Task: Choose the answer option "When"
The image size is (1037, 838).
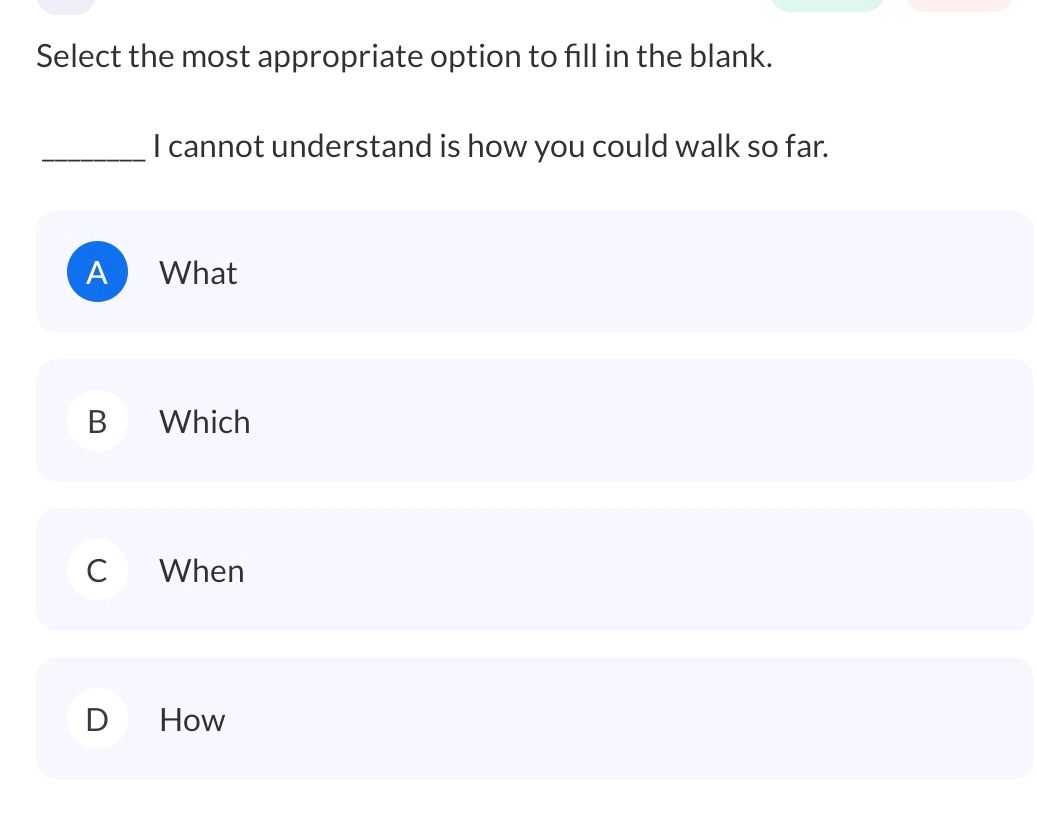Action: coord(201,570)
